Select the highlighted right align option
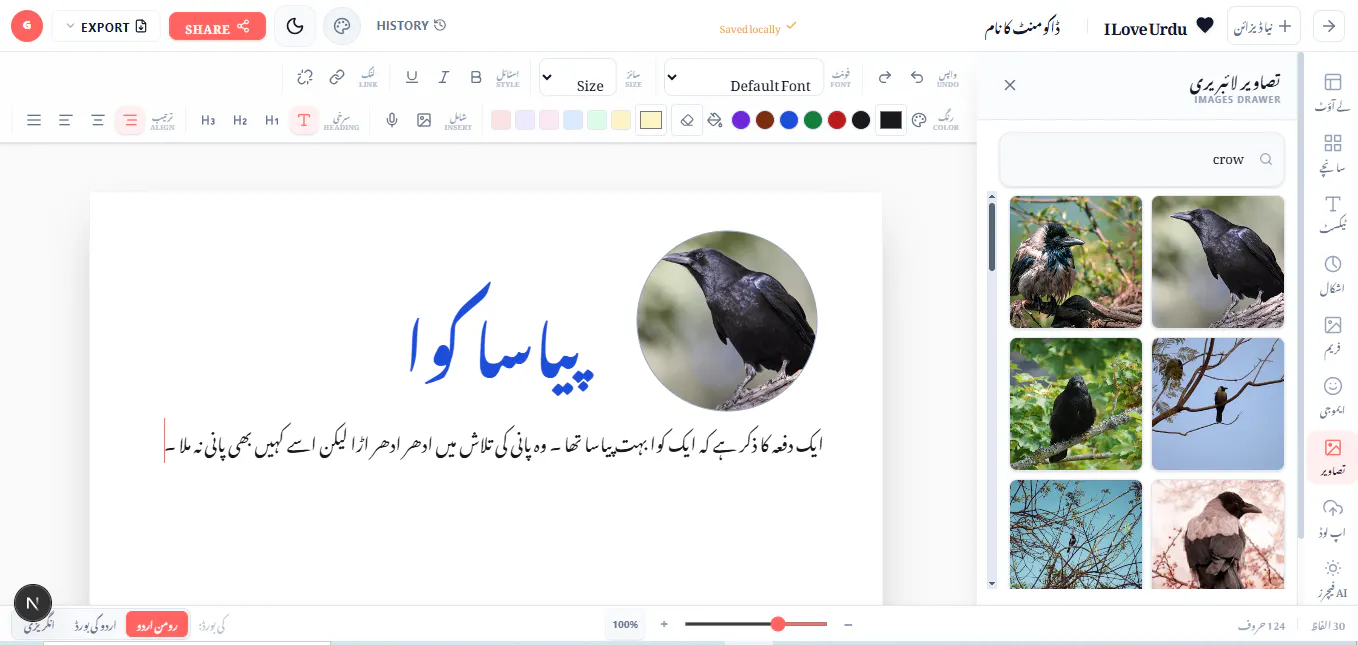This screenshot has width=1358, height=645. [x=130, y=120]
